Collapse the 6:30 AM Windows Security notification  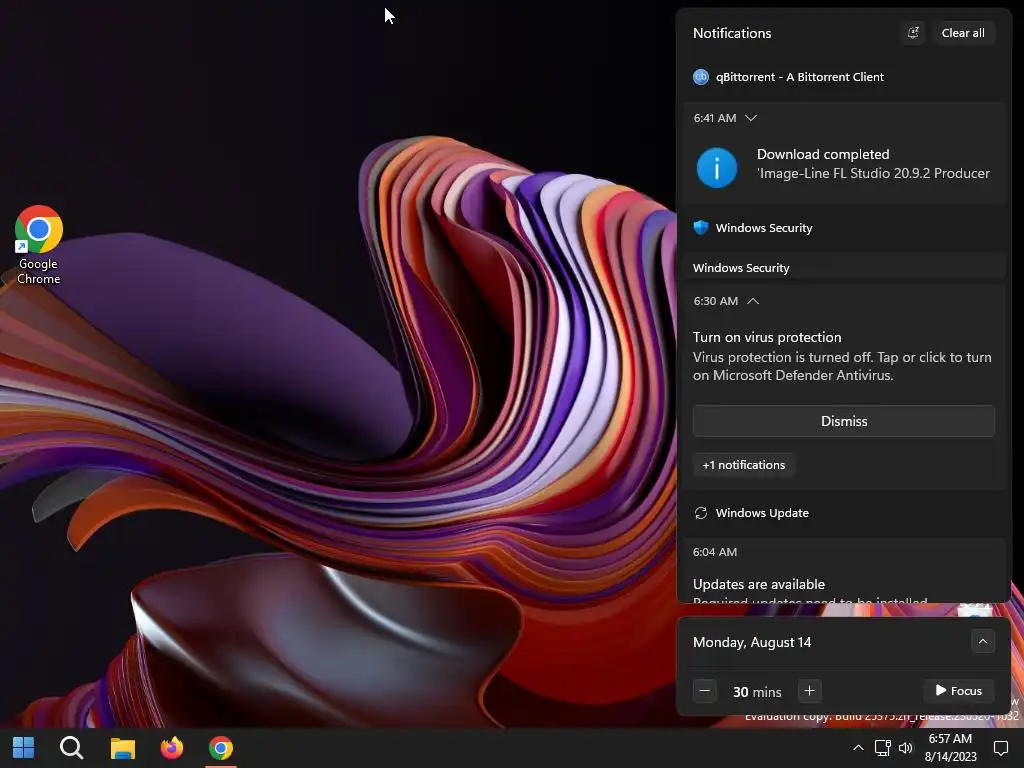click(753, 301)
